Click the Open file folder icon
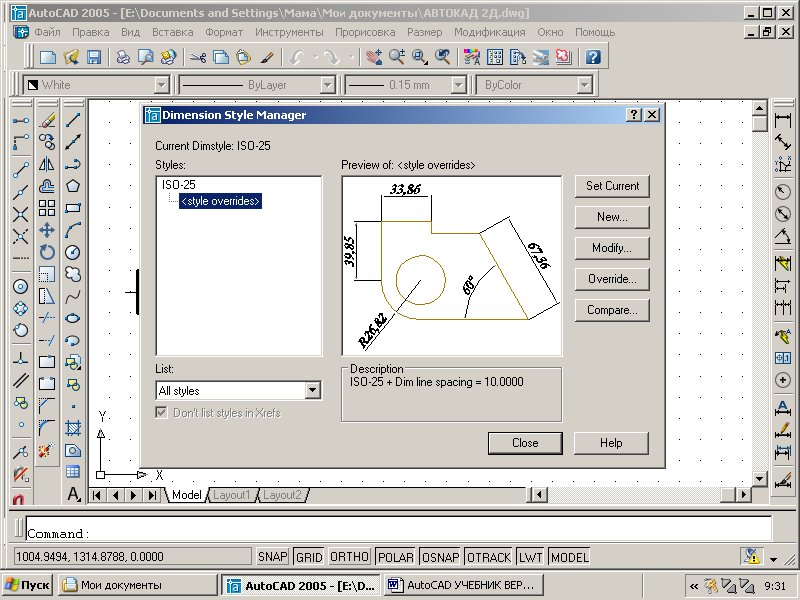Viewport: 800px width, 600px height. coord(71,57)
